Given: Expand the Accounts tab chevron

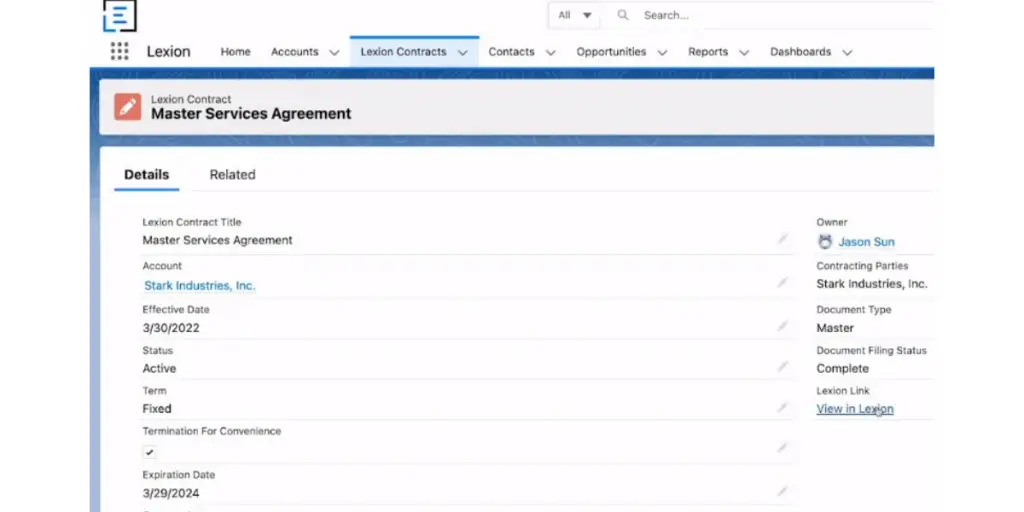Looking at the screenshot, I should pyautogui.click(x=334, y=53).
